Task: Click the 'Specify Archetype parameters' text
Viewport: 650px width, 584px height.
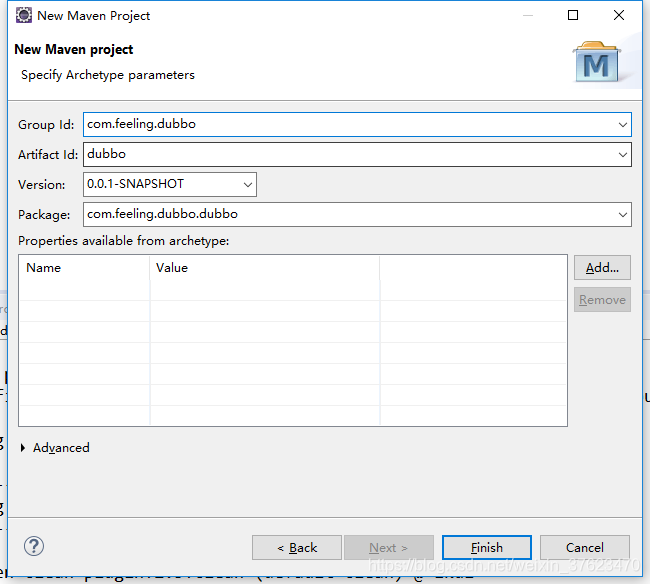Action: pos(108,75)
